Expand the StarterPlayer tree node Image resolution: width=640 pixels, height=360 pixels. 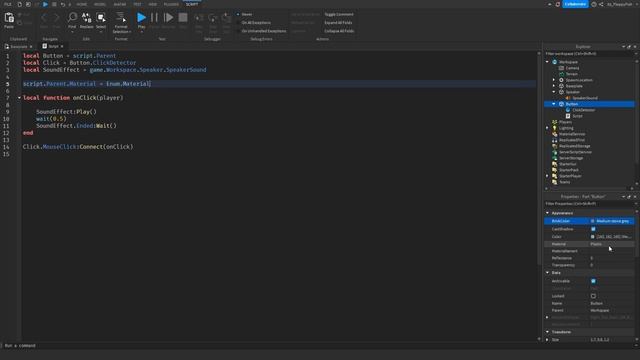point(547,176)
